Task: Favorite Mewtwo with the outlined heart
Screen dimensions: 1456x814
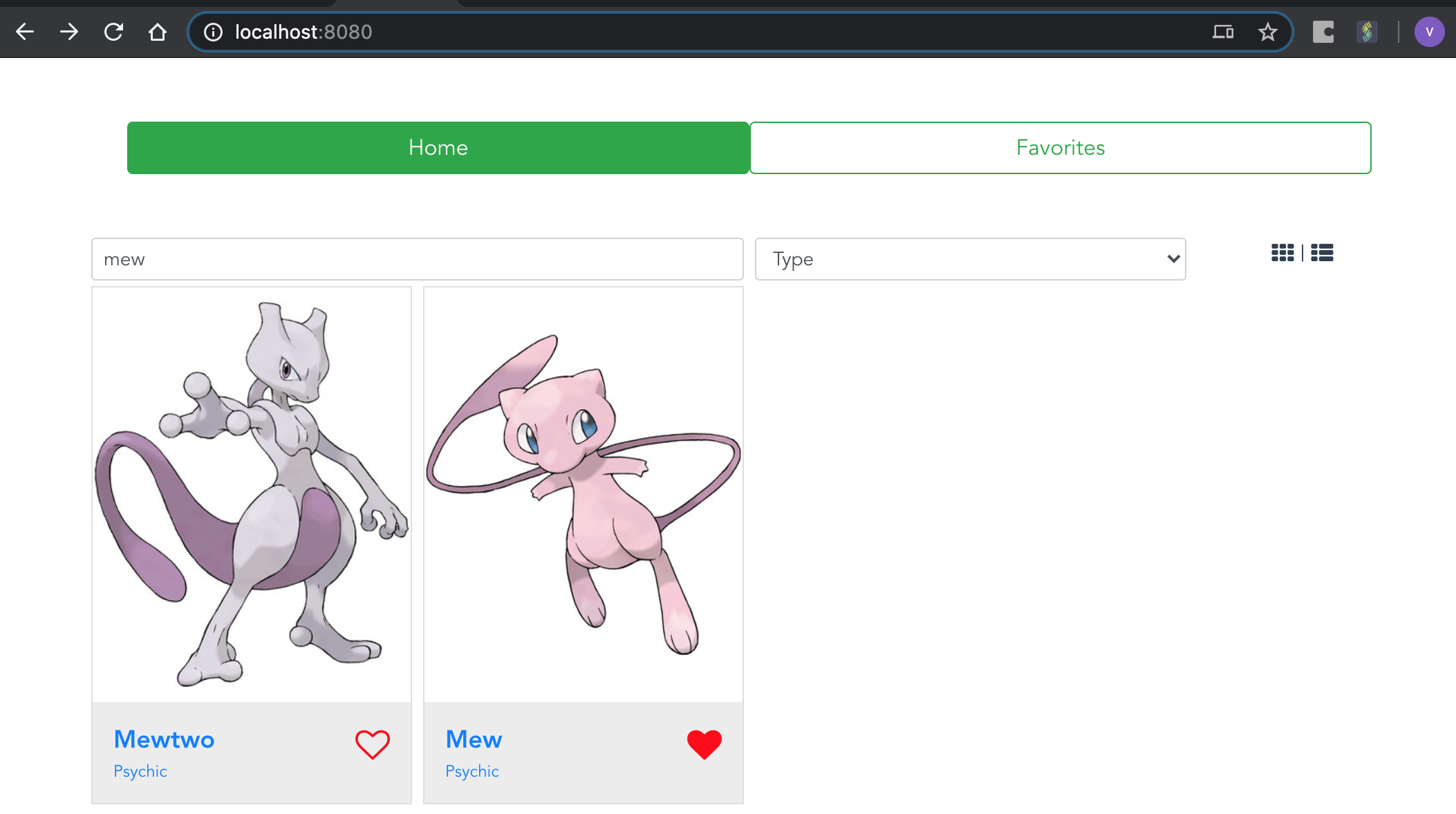Action: coord(373,744)
